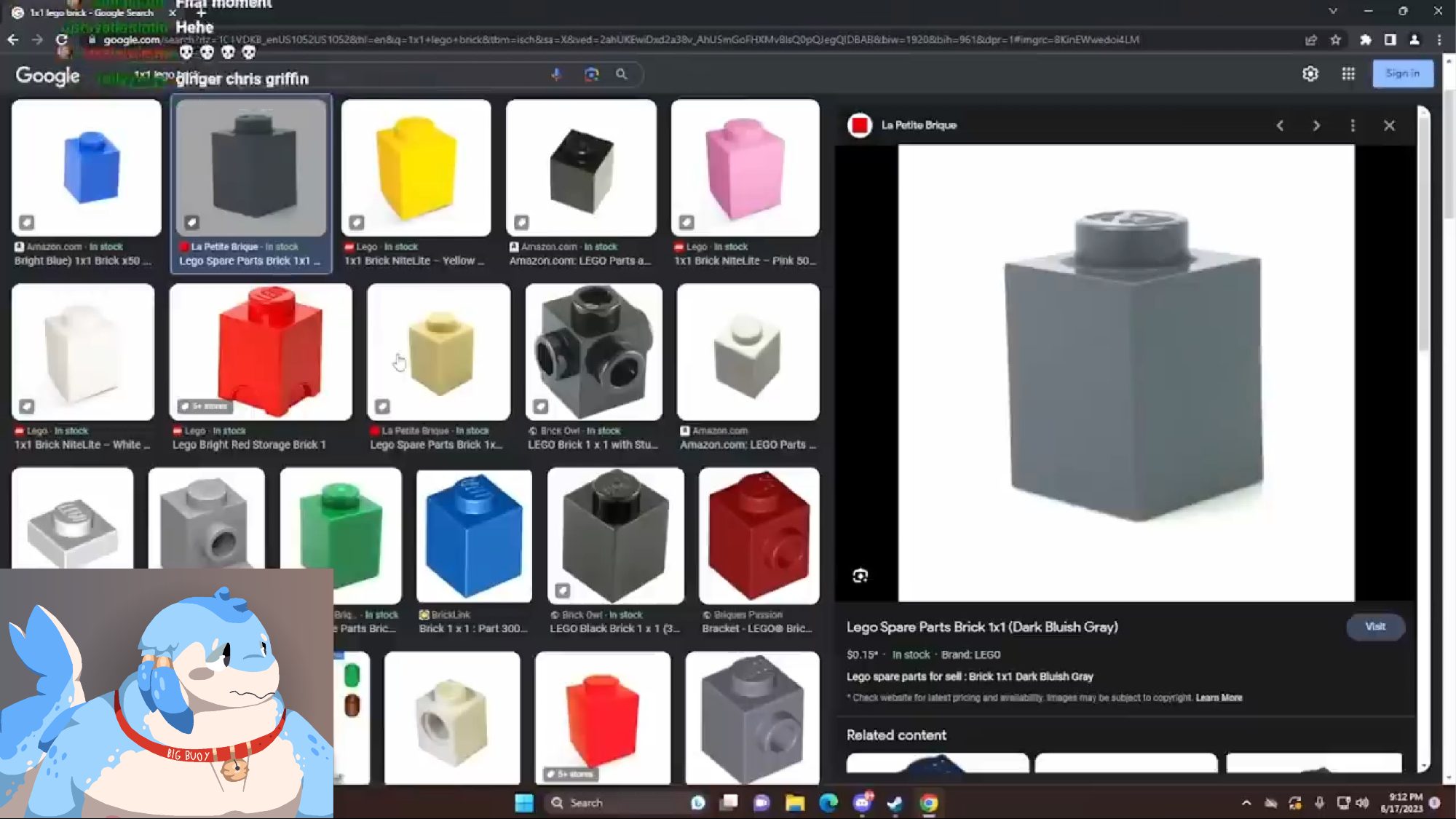
Task: Go to the next image in preview
Action: (x=1316, y=125)
